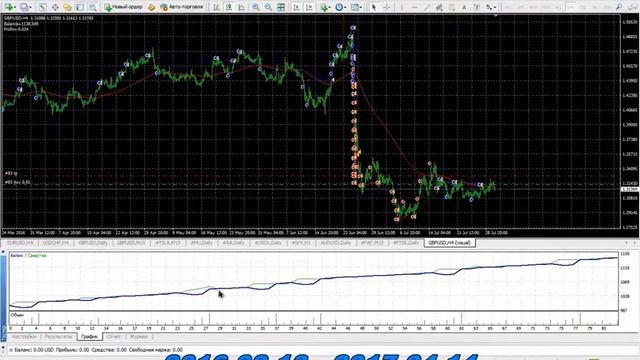Open the Profiles toolbar icon
640x360 pixels.
coord(24,7)
